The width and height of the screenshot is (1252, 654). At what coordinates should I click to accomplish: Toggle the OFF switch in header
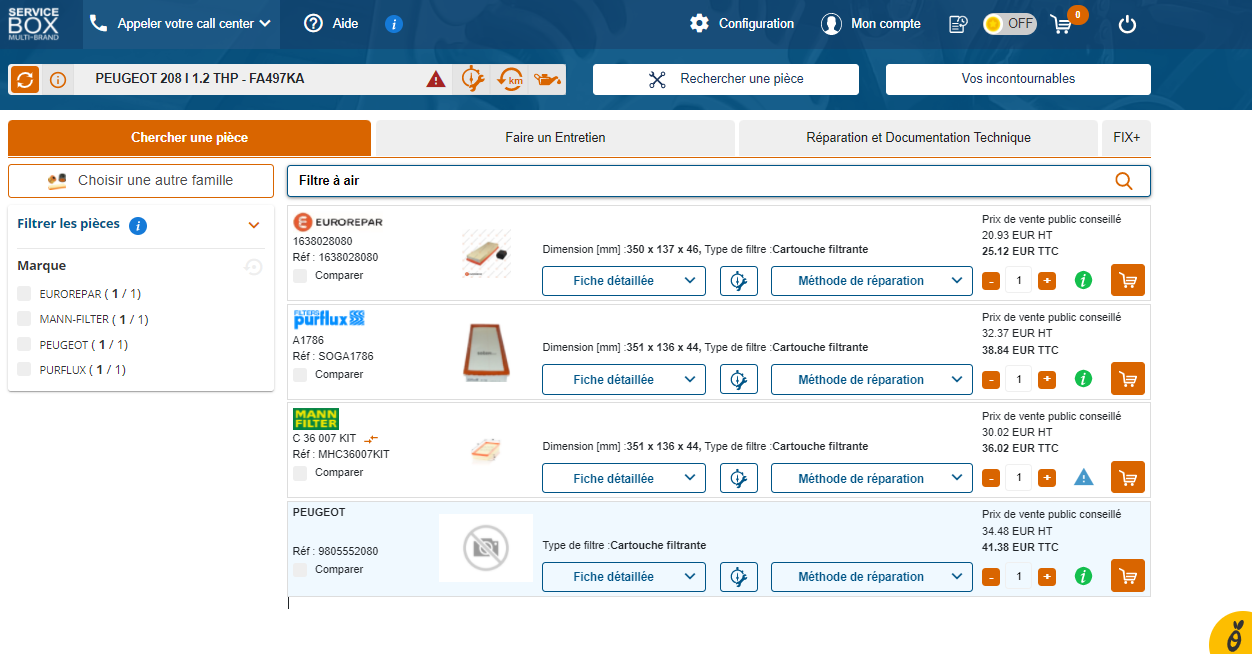point(1009,24)
